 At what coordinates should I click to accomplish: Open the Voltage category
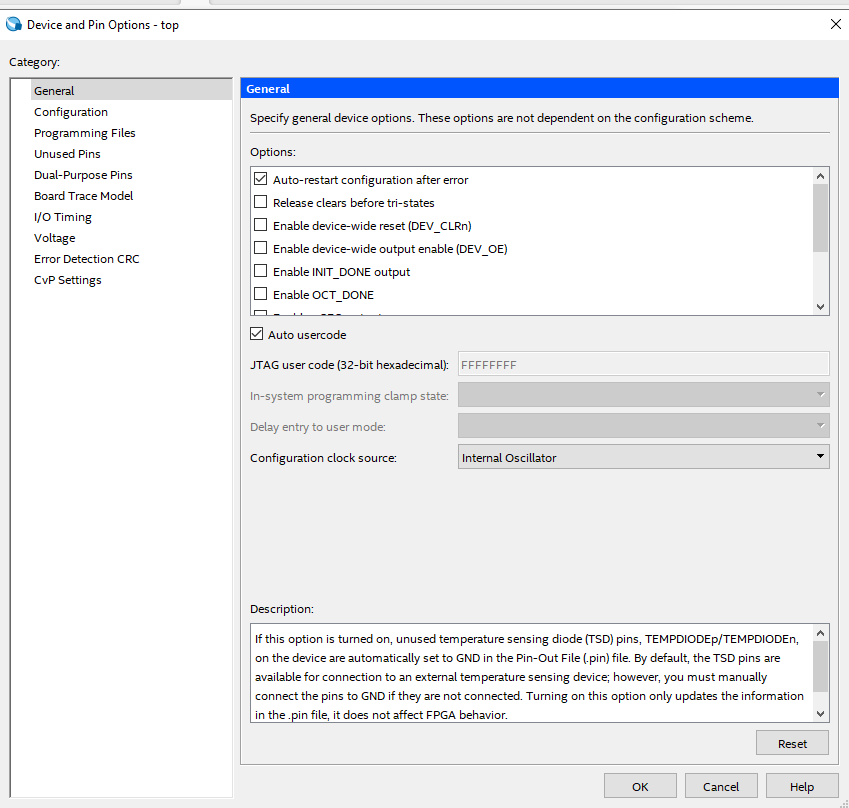(x=55, y=238)
